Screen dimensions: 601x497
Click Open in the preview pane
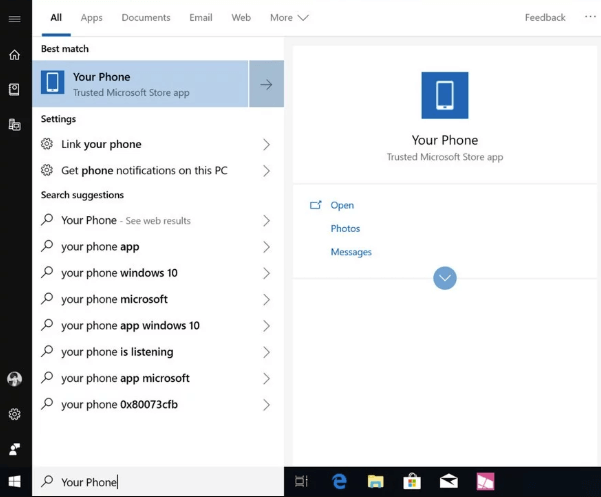point(342,205)
